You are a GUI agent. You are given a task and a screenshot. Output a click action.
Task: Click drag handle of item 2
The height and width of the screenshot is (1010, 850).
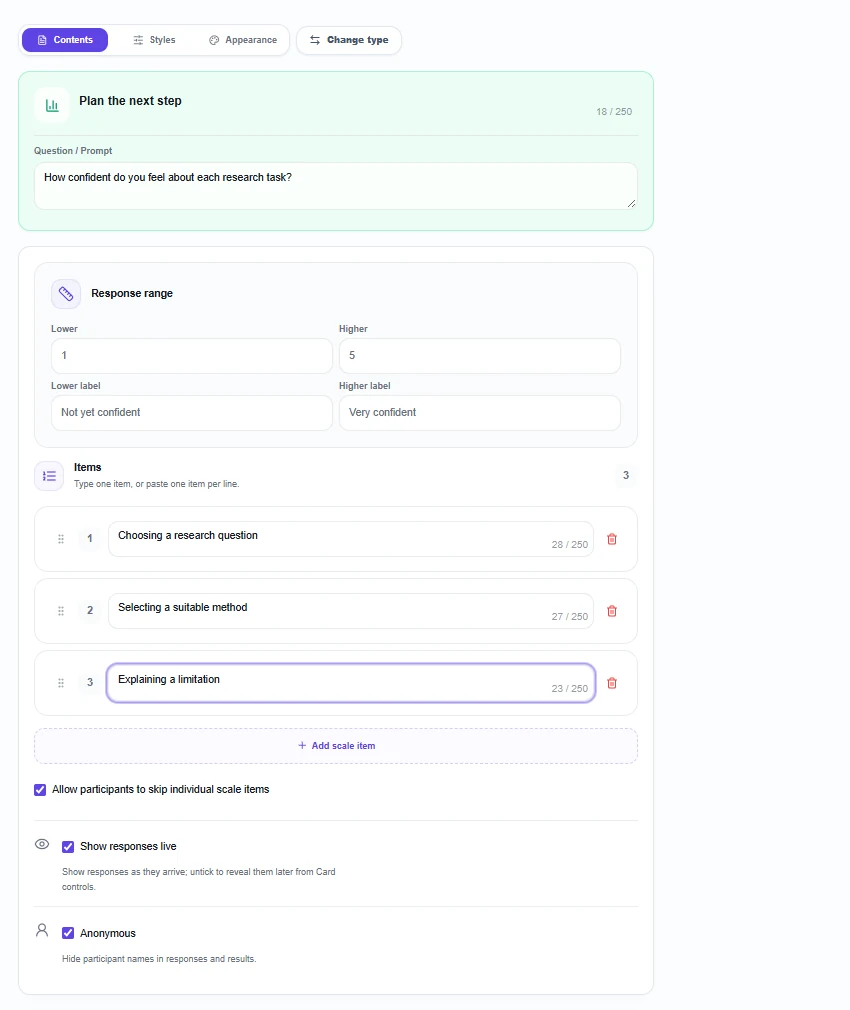pyautogui.click(x=61, y=611)
